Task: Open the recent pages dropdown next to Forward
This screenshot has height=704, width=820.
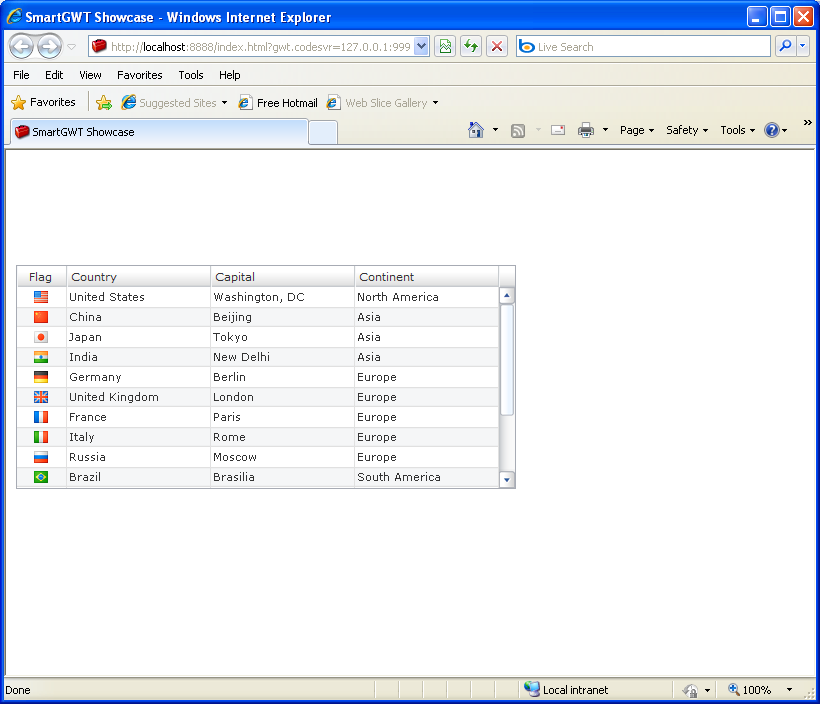Action: [72, 47]
